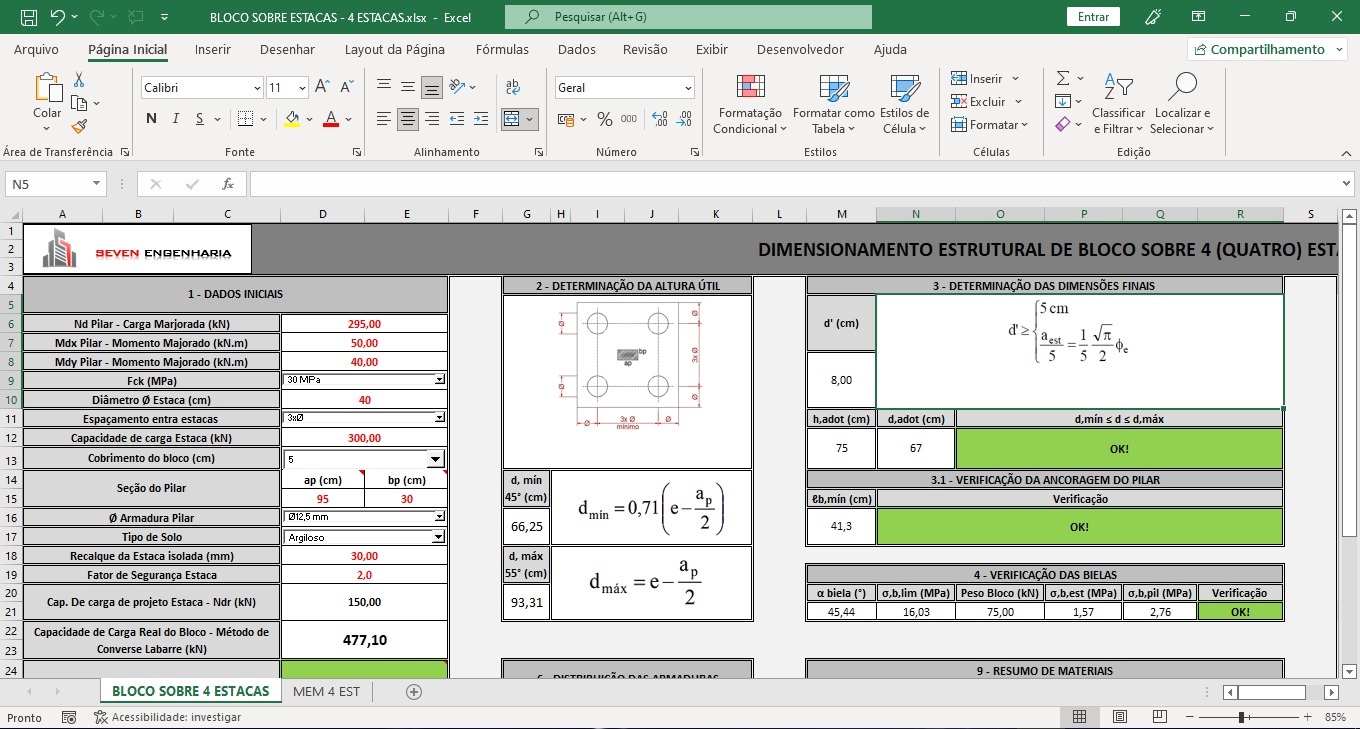Add a new sheet with plus icon
The height and width of the screenshot is (729, 1360).
[x=414, y=691]
